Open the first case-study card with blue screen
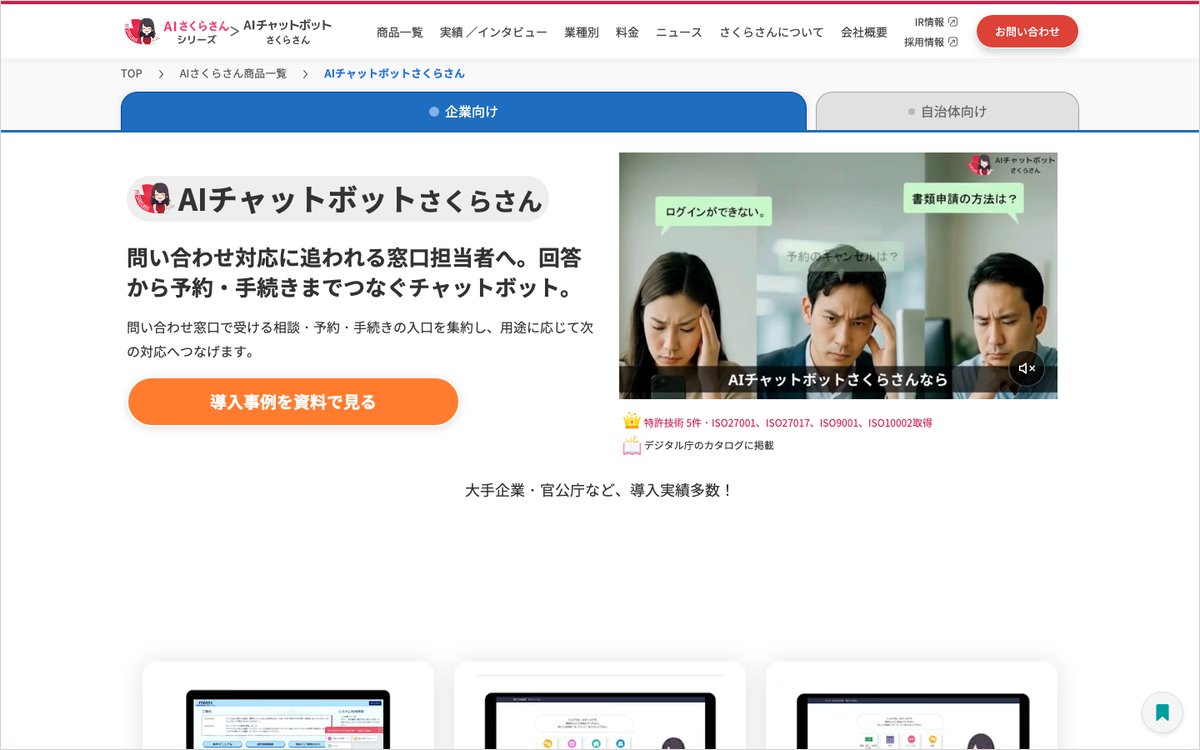 (288, 705)
